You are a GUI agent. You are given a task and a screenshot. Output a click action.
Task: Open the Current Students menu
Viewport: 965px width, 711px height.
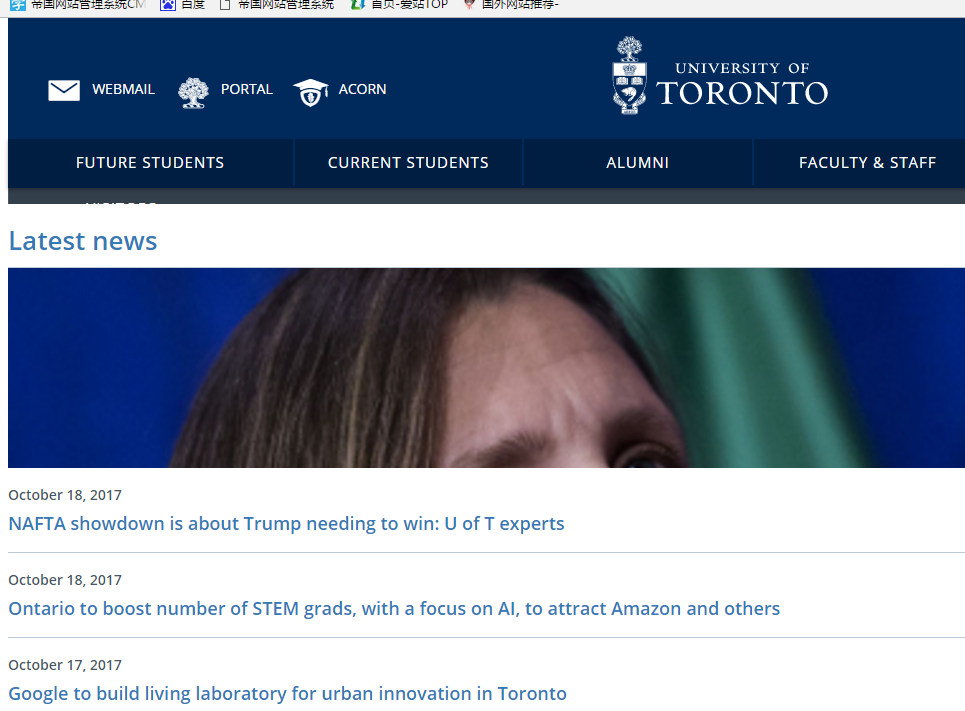(408, 163)
